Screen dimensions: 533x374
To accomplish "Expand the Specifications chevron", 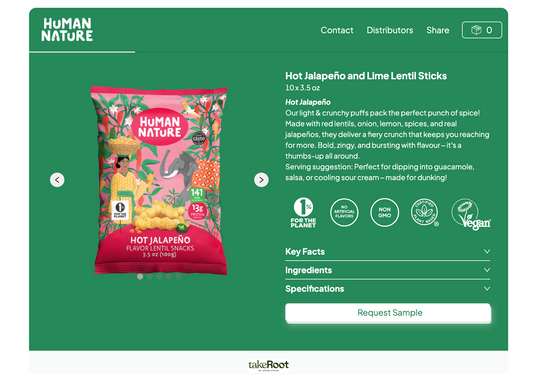I will (487, 288).
